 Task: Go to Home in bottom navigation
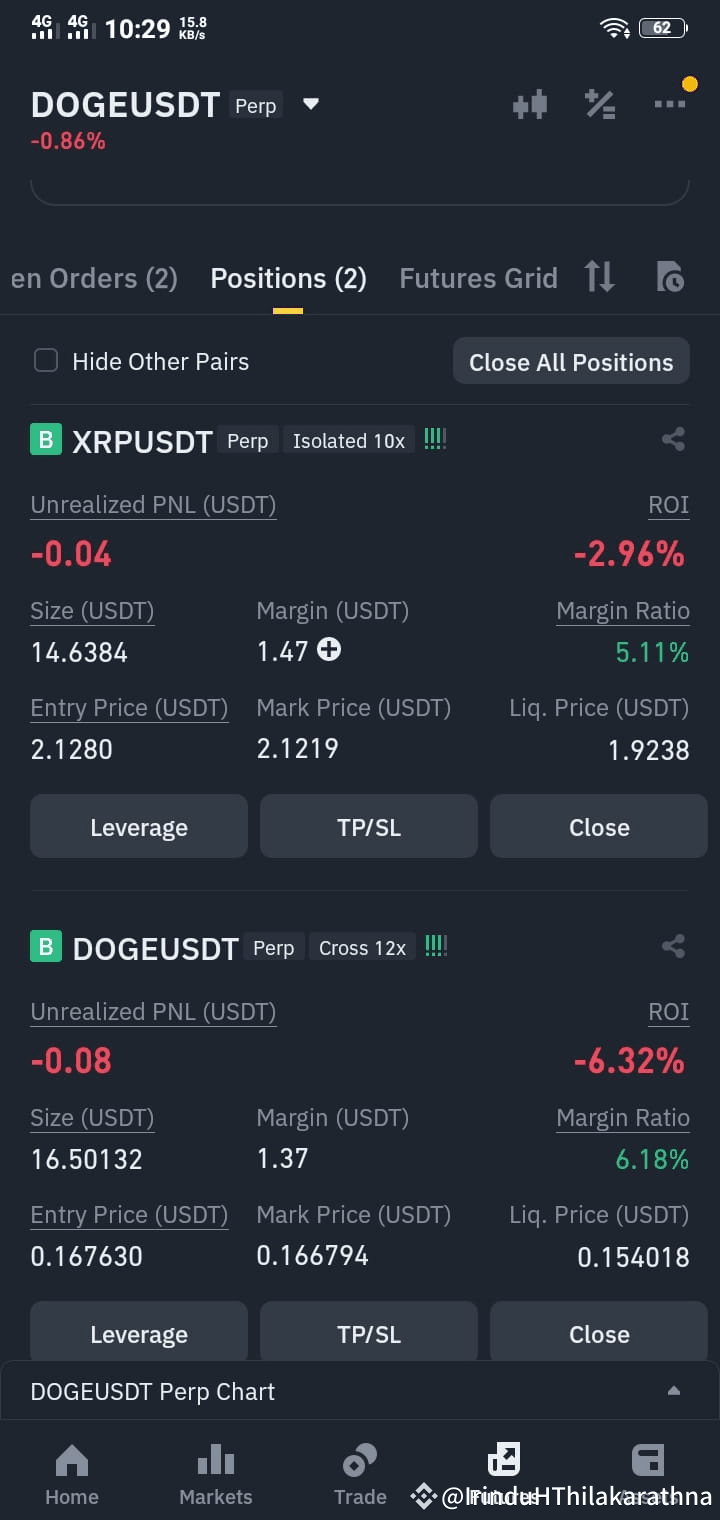click(x=72, y=1475)
